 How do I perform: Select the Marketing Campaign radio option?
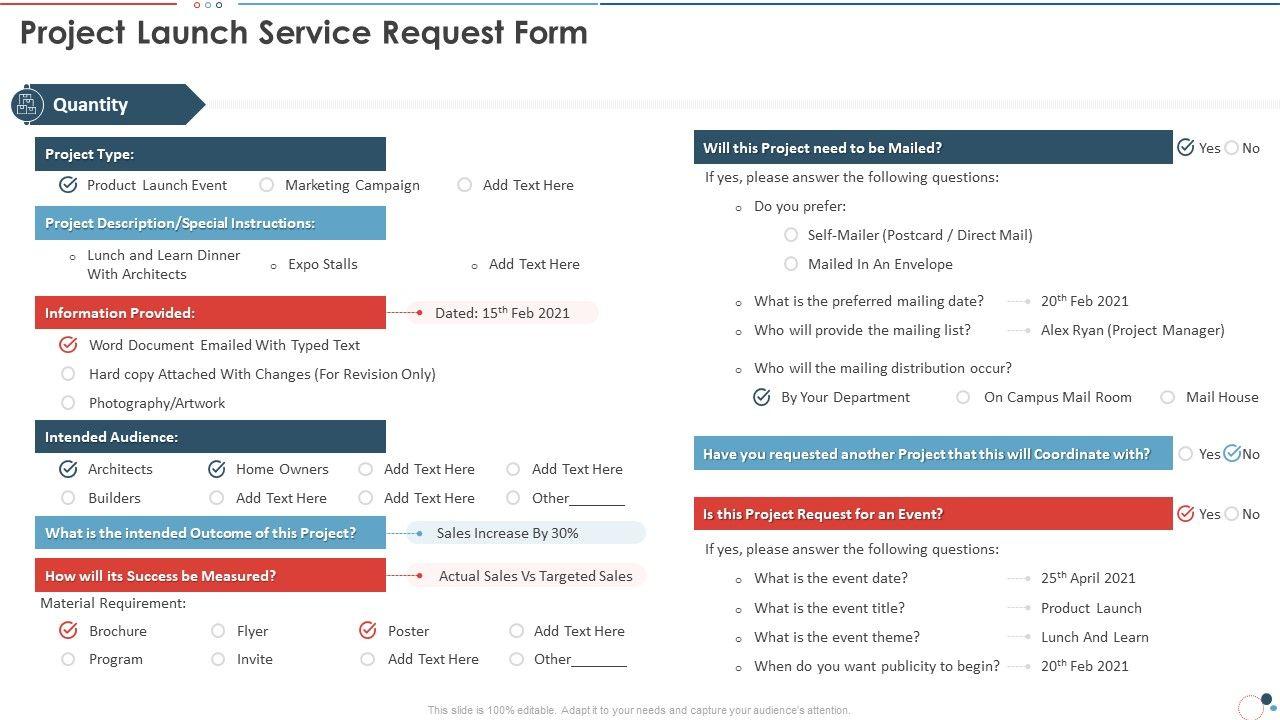pyautogui.click(x=267, y=185)
